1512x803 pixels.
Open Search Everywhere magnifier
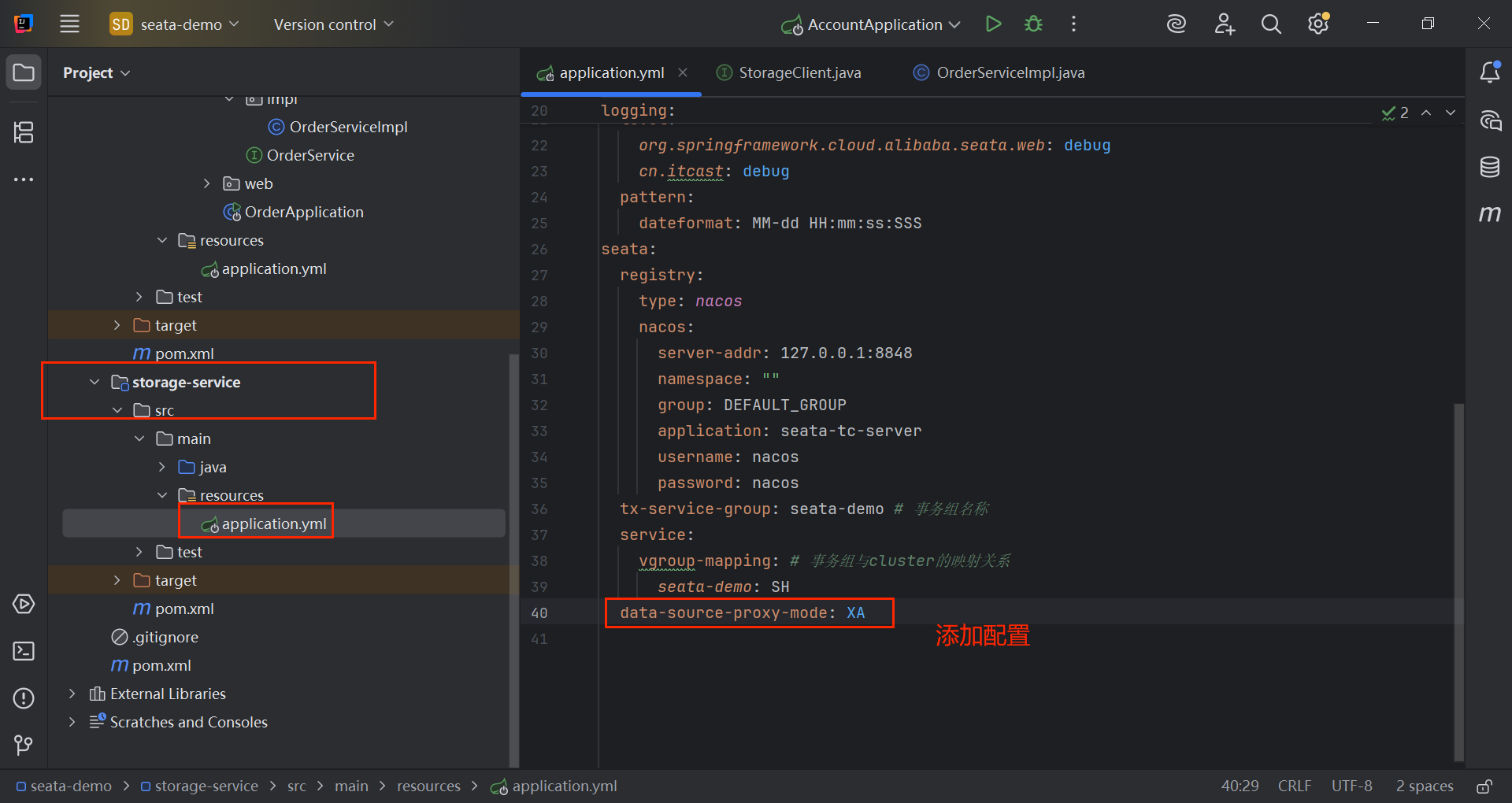[x=1271, y=24]
